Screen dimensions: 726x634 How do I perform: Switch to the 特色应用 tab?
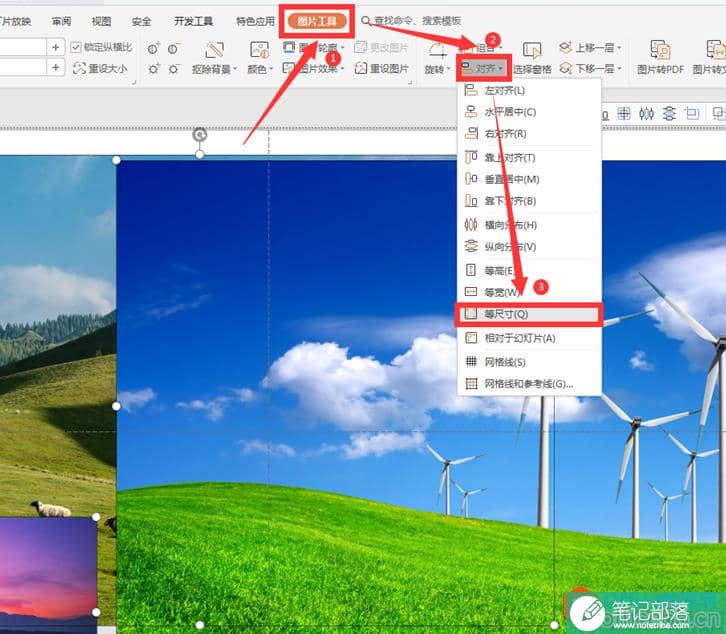255,21
